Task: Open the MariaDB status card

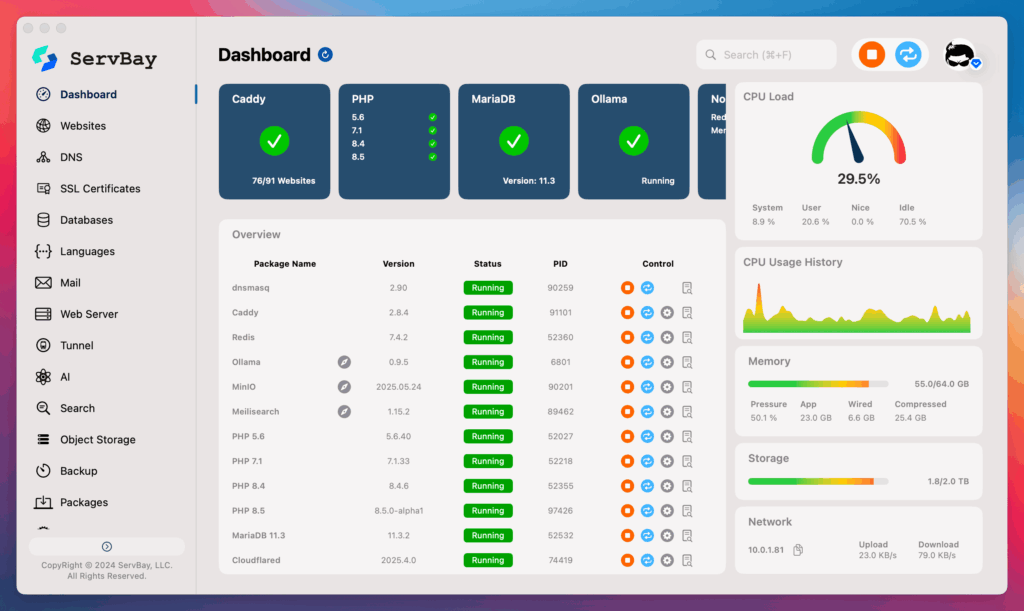Action: click(x=513, y=141)
